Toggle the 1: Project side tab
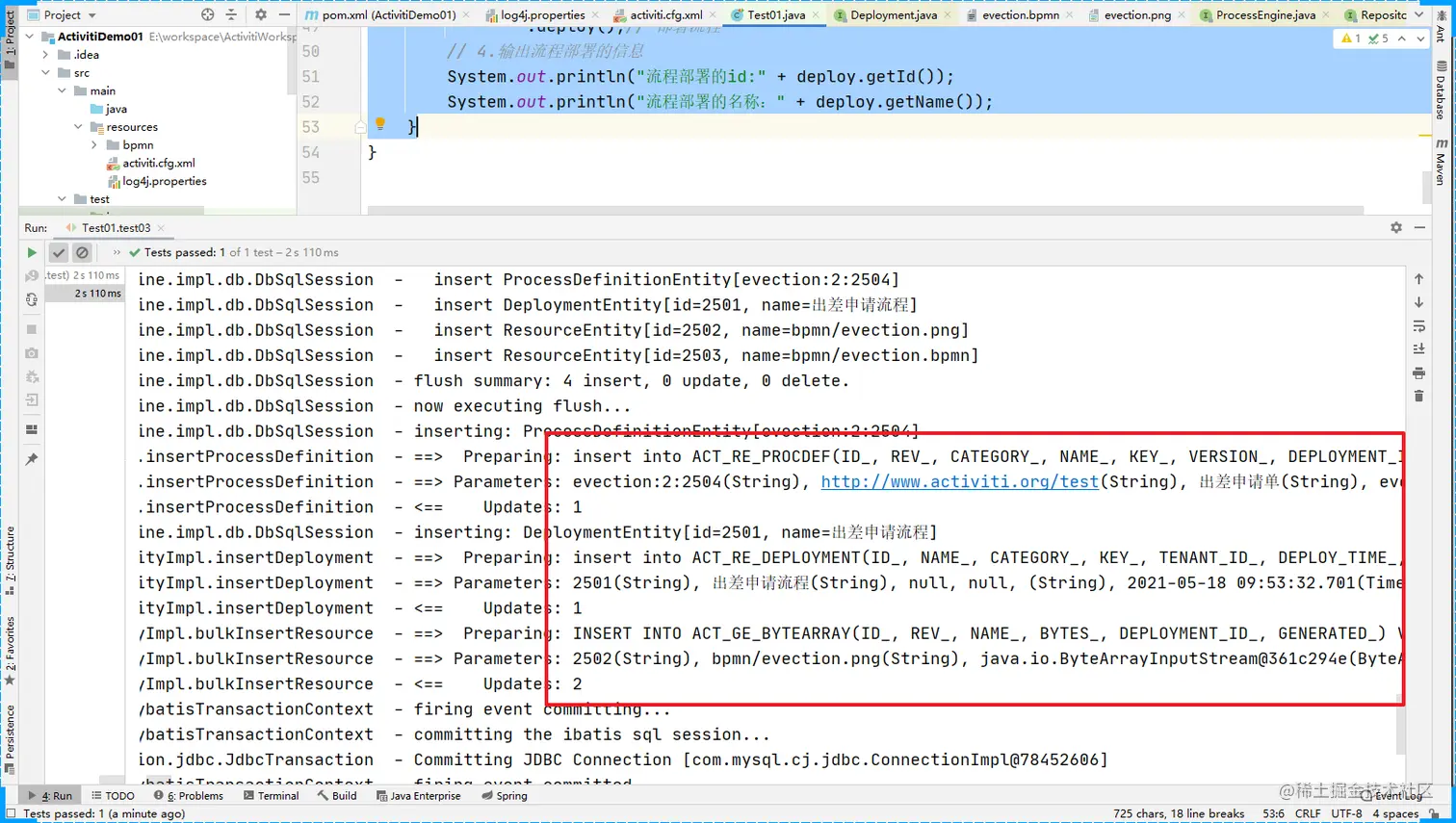Screen dimensions: 1456x823 coord(10,39)
